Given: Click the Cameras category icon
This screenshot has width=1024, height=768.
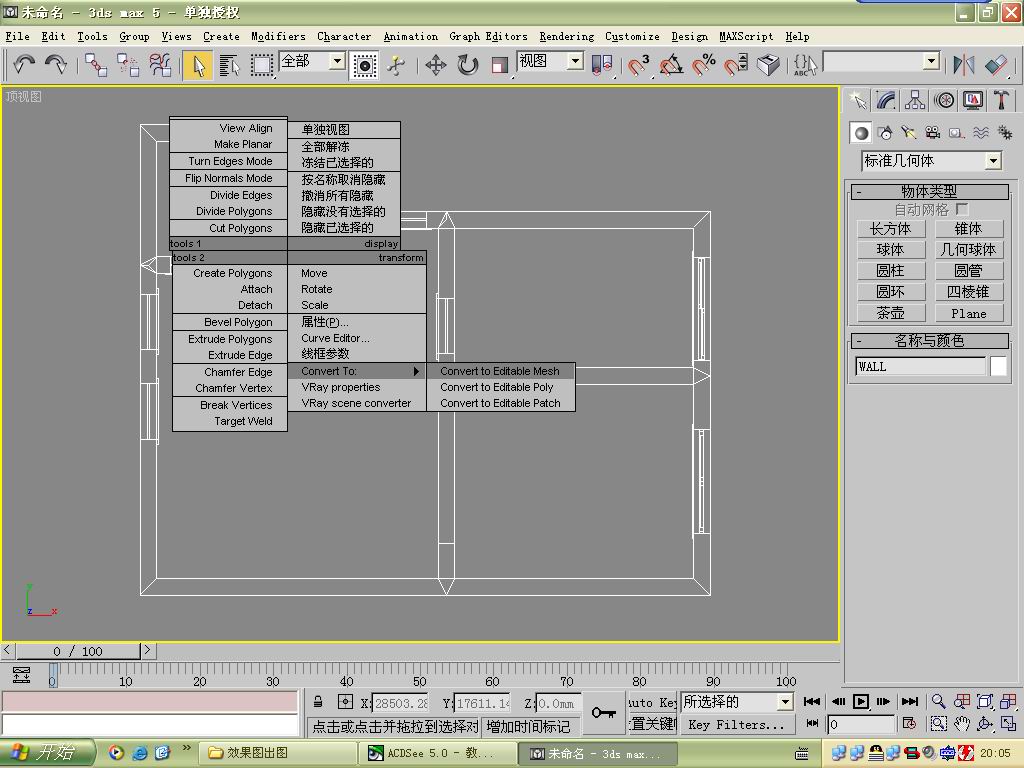Looking at the screenshot, I should [x=932, y=133].
